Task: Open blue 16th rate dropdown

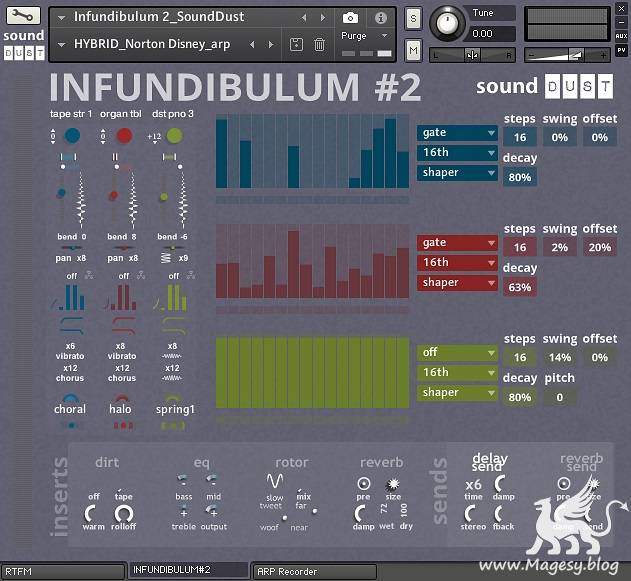Action: [457, 152]
